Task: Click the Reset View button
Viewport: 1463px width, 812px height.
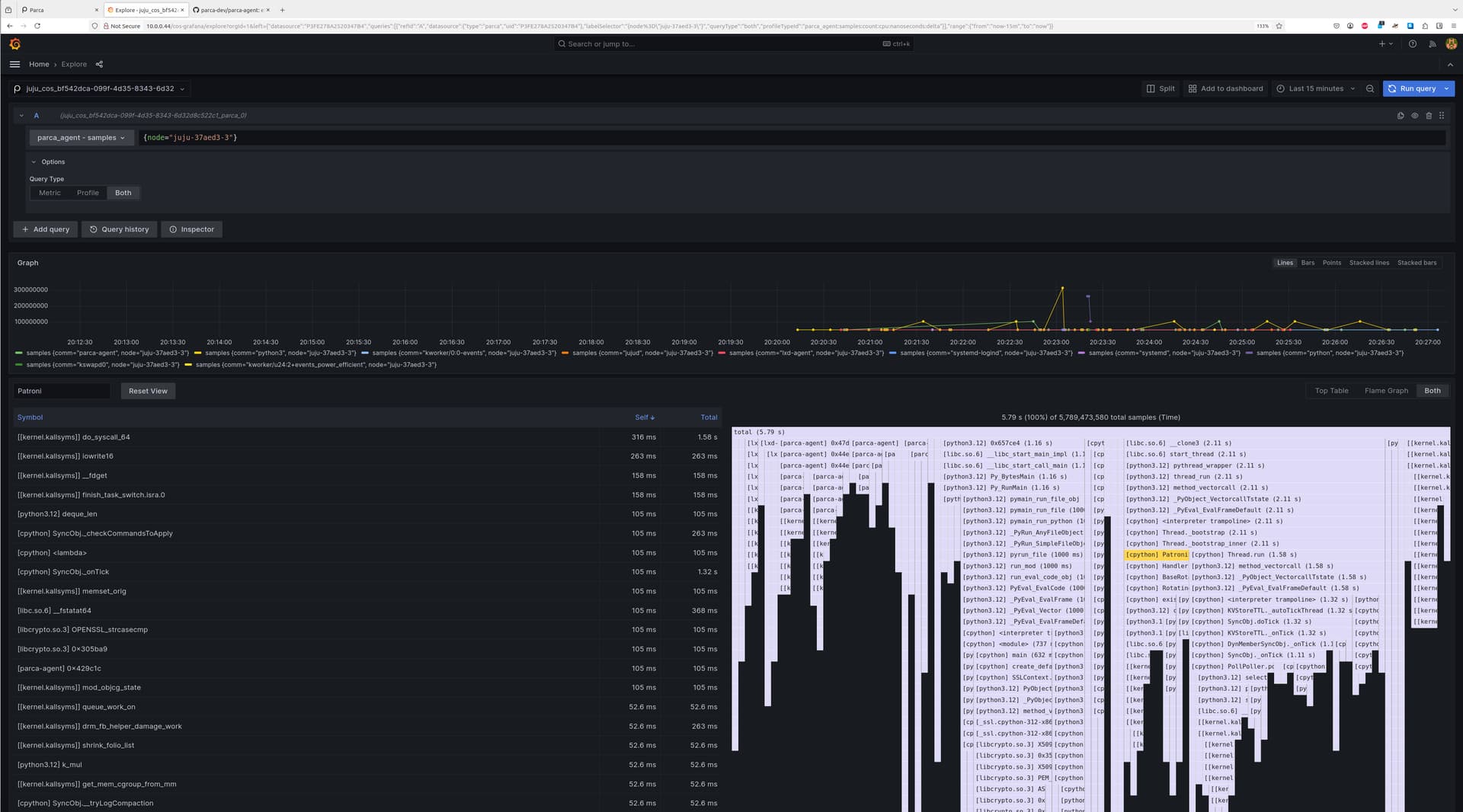Action: point(148,390)
